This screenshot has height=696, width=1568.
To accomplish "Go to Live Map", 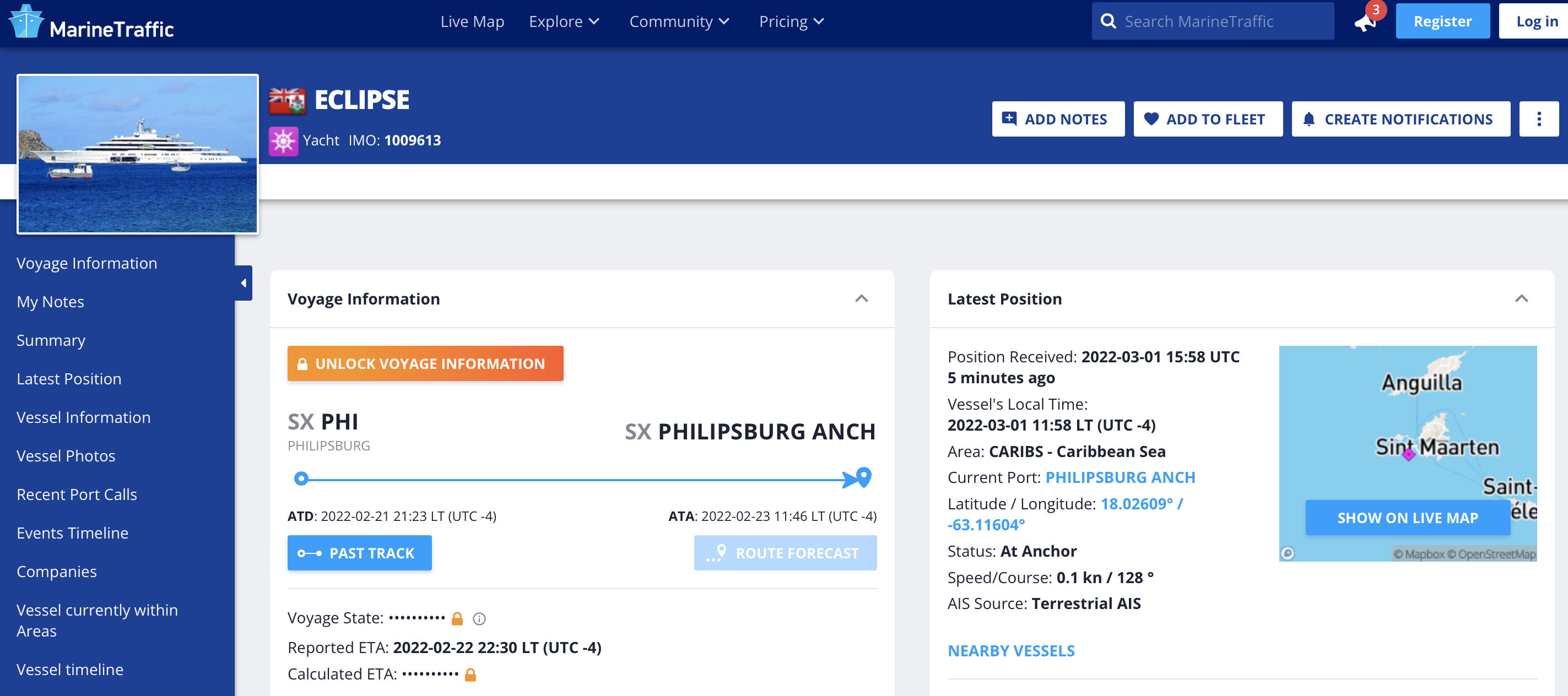I will [x=472, y=22].
